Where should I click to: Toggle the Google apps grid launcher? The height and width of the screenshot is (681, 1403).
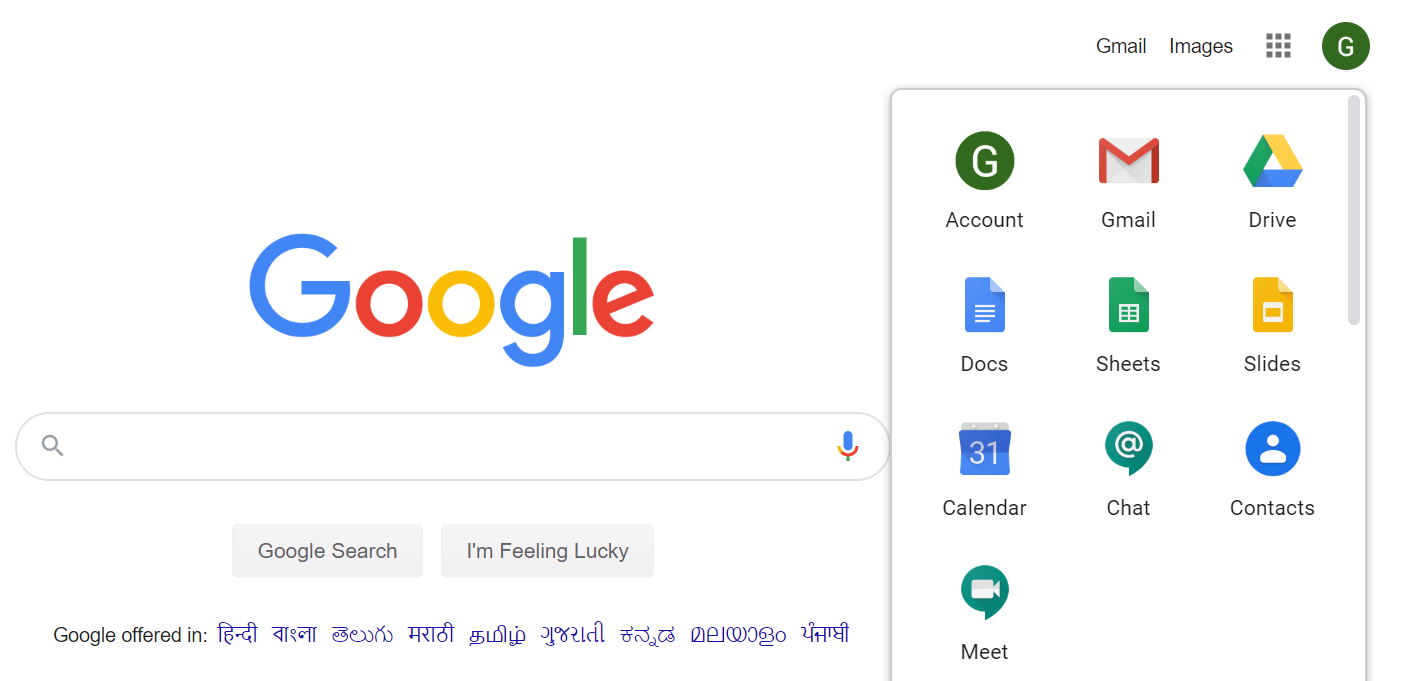1278,45
